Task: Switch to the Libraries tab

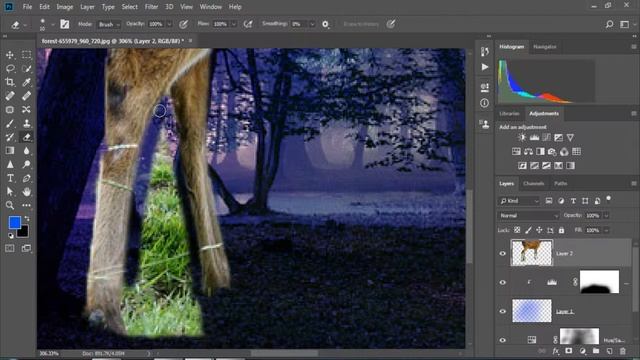Action: point(509,113)
